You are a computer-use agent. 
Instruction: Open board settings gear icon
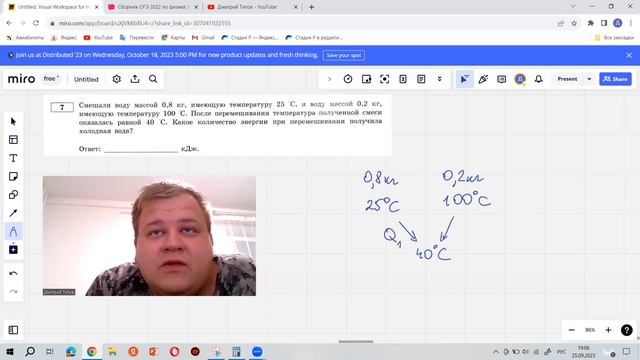[116, 79]
